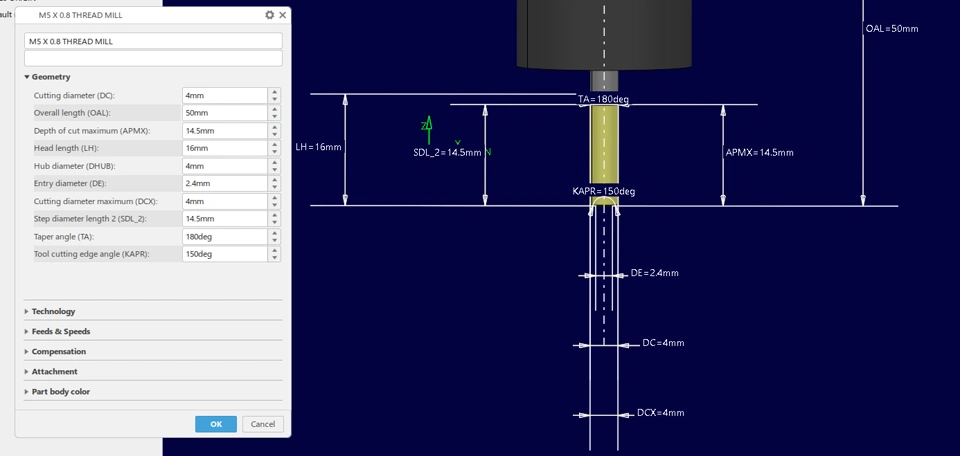Click the Depth of cut maximum (APMX) field
960x456 pixels.
(x=225, y=131)
